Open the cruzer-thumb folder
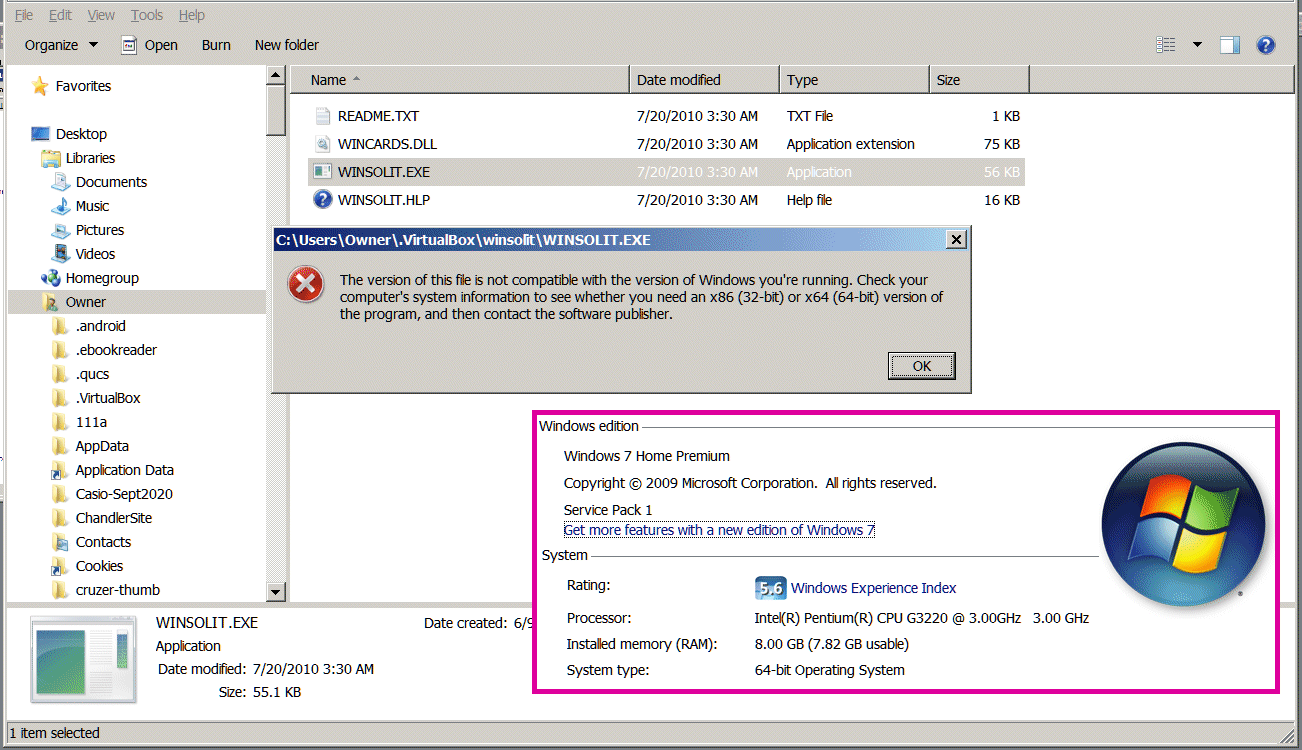This screenshot has width=1302, height=750. pos(118,590)
